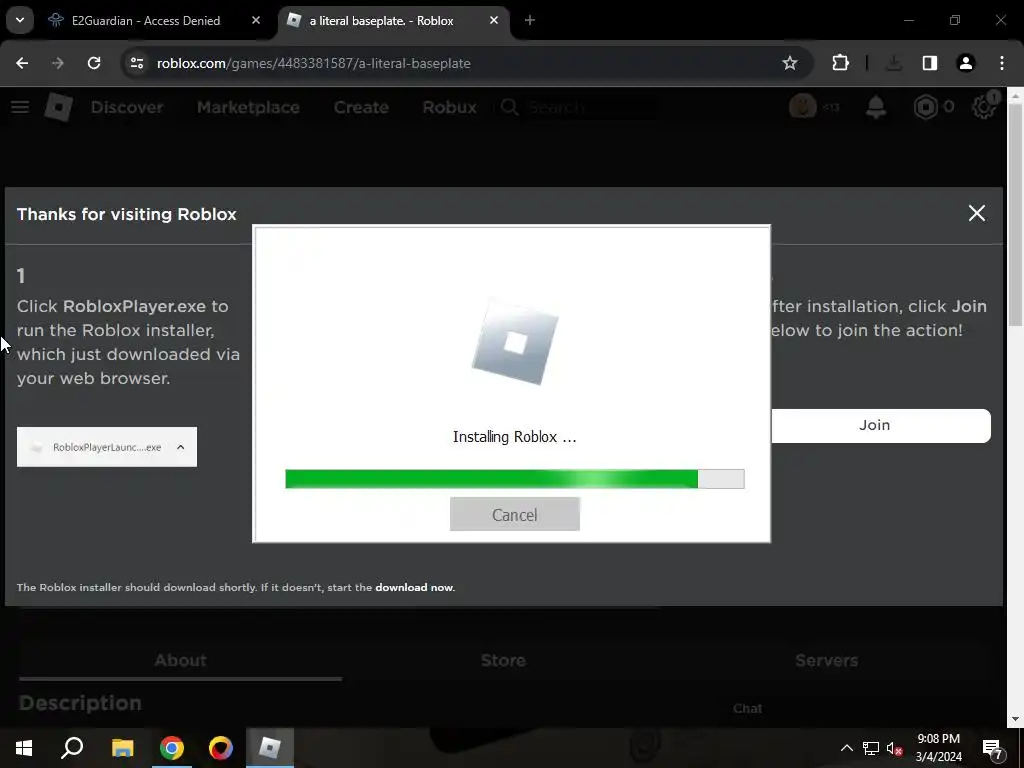Switch to the Store tab
The height and width of the screenshot is (768, 1024).
coord(503,660)
